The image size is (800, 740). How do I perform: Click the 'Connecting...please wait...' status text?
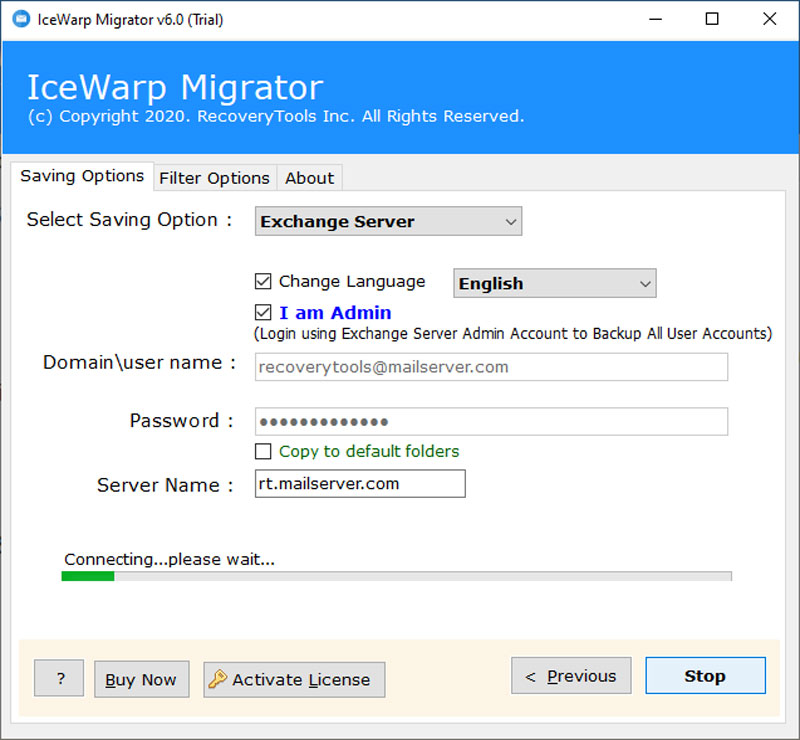[169, 559]
